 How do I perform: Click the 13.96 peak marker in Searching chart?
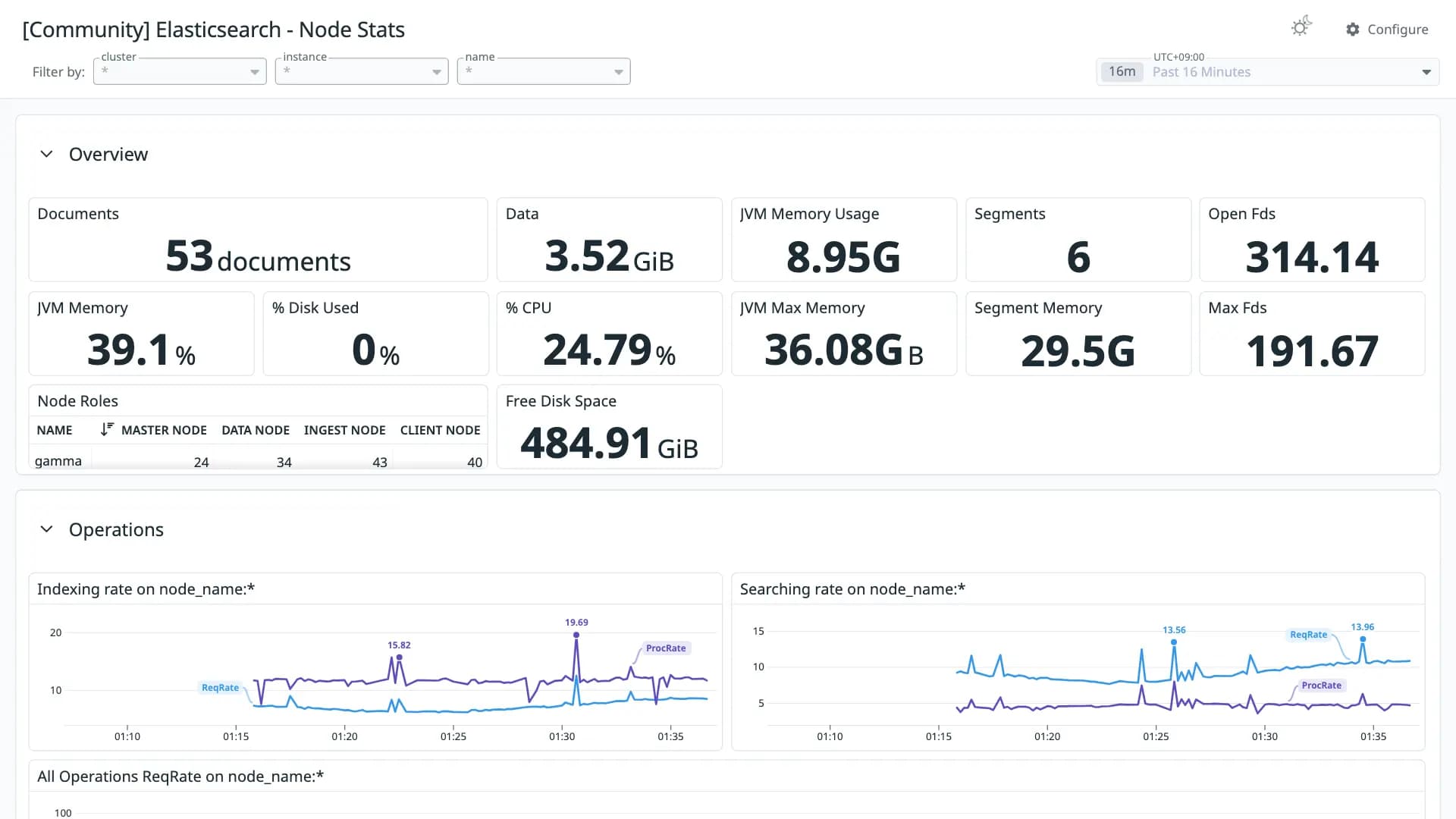click(x=1363, y=639)
